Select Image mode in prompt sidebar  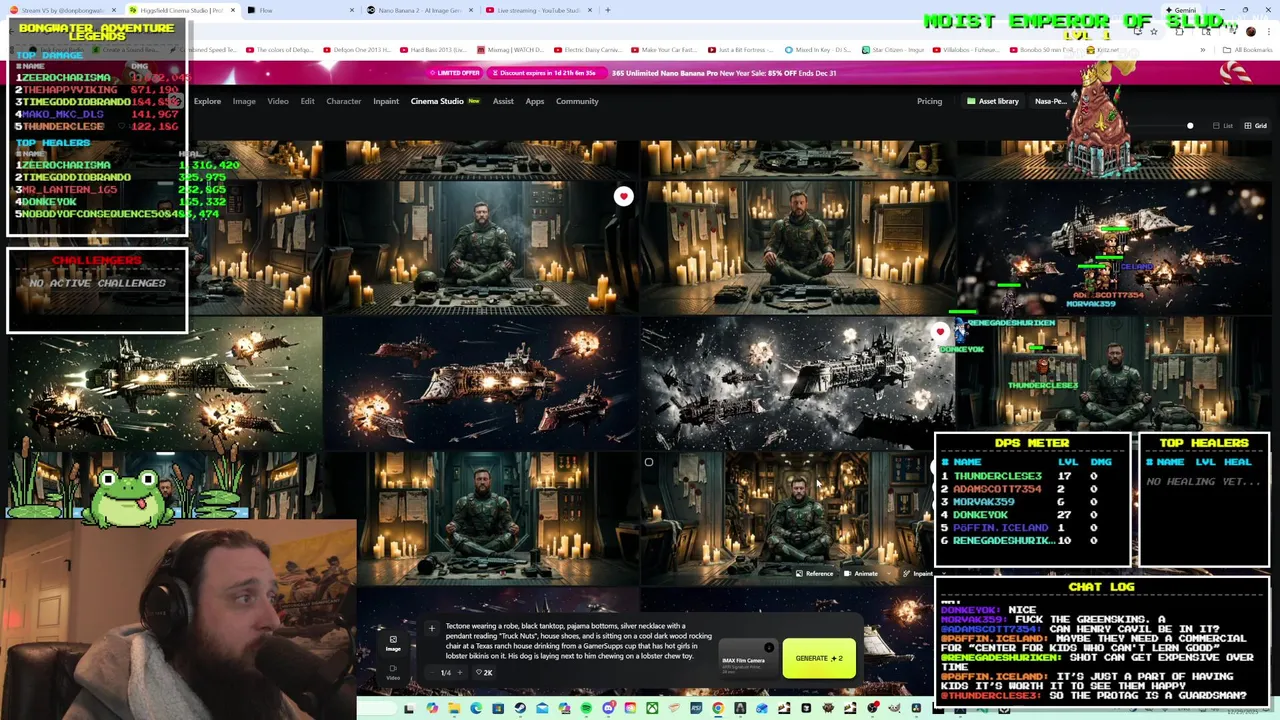(393, 643)
